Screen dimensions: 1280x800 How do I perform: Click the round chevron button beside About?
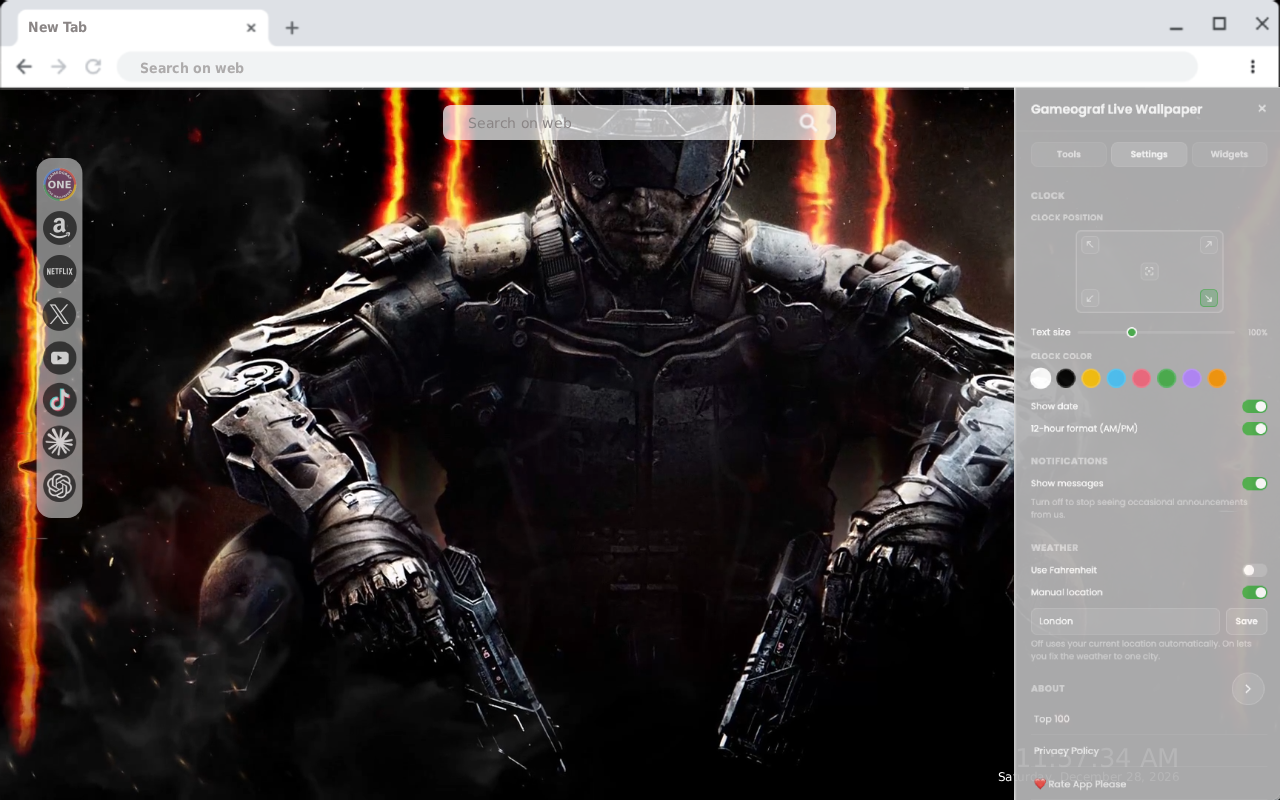[x=1248, y=689]
